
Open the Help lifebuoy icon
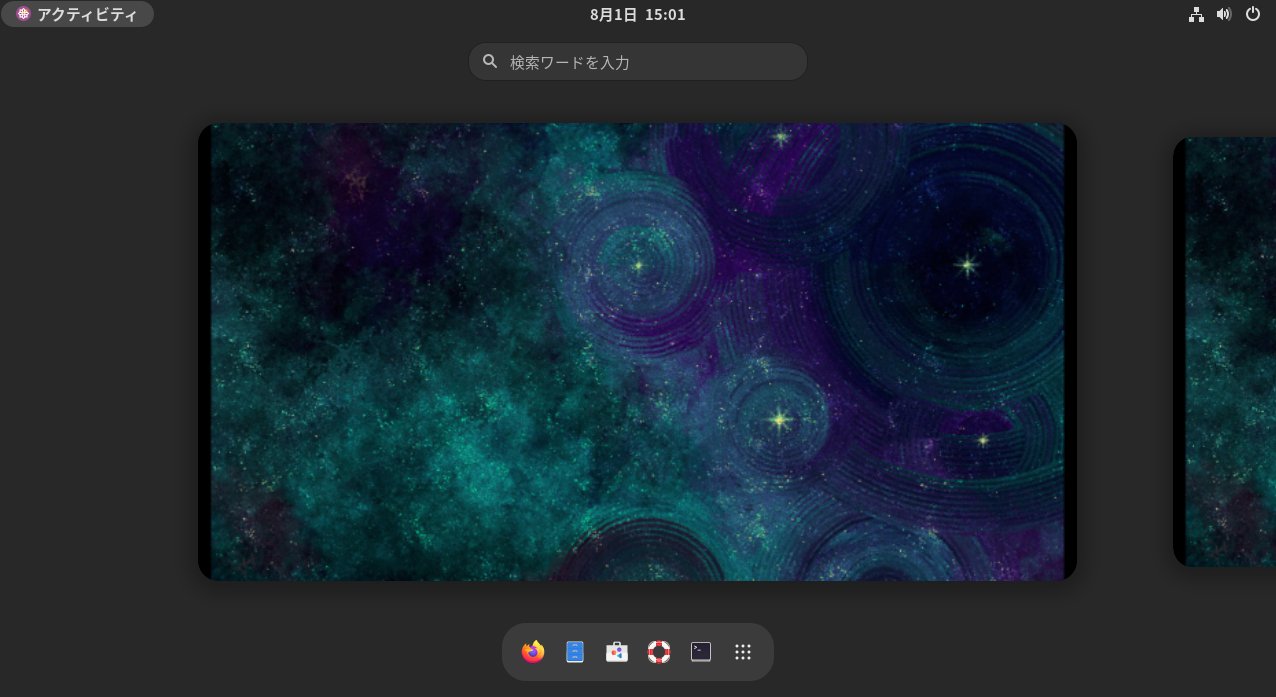(659, 652)
